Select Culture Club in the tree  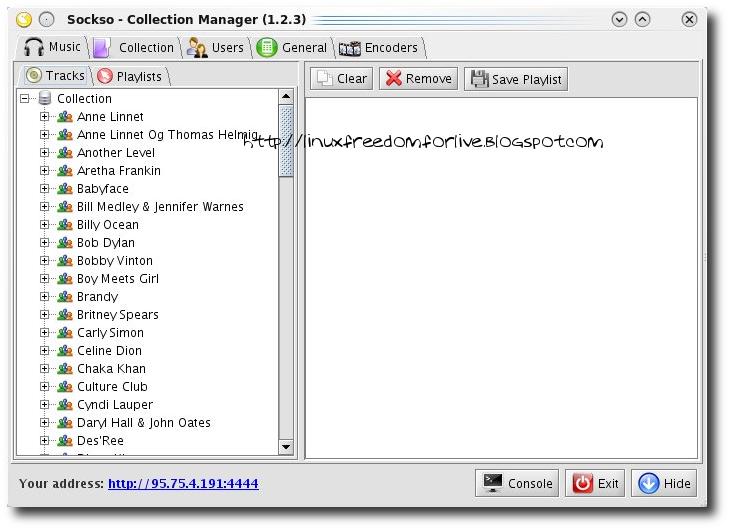tap(112, 387)
